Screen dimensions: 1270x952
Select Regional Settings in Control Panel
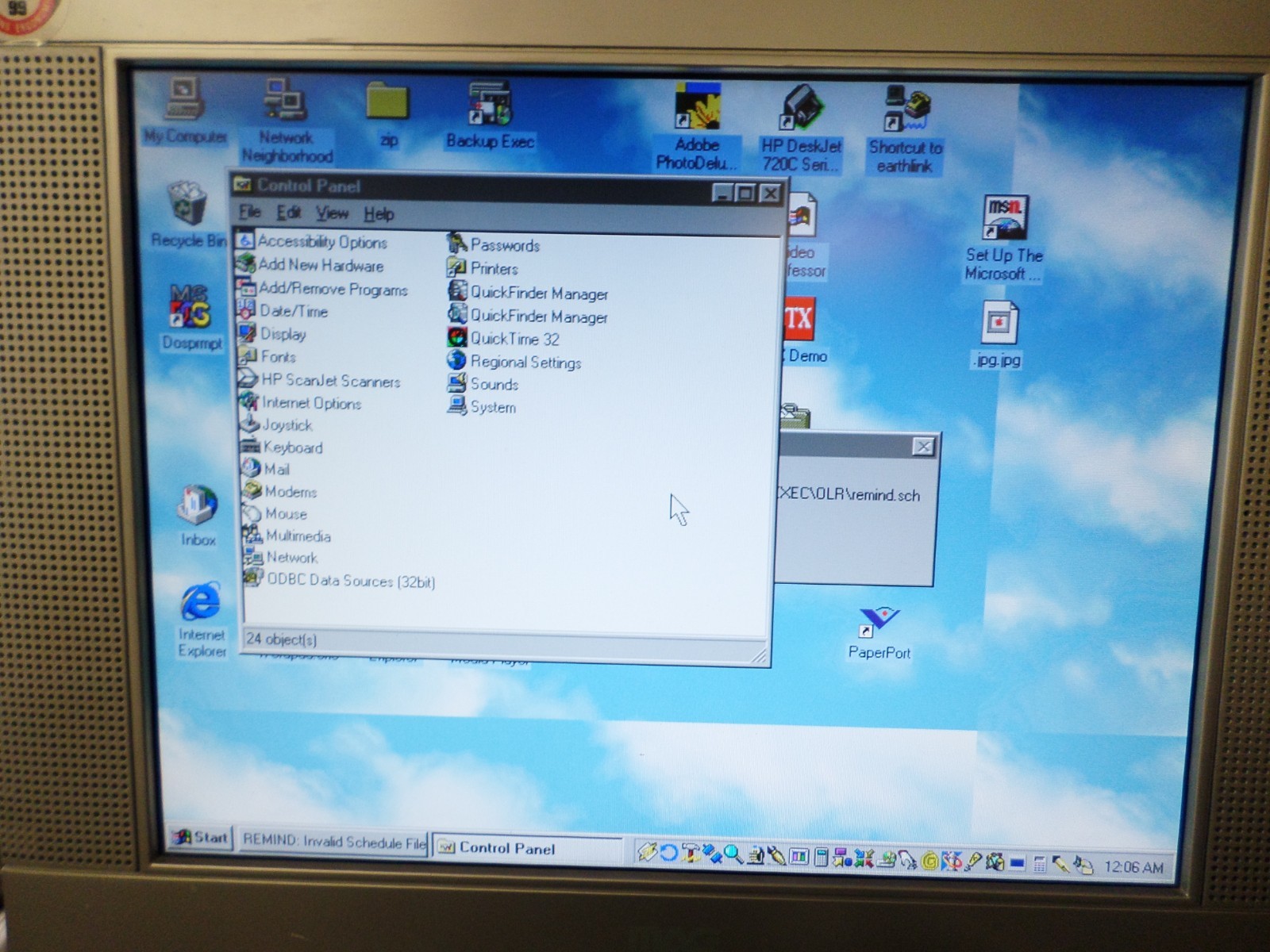[514, 362]
